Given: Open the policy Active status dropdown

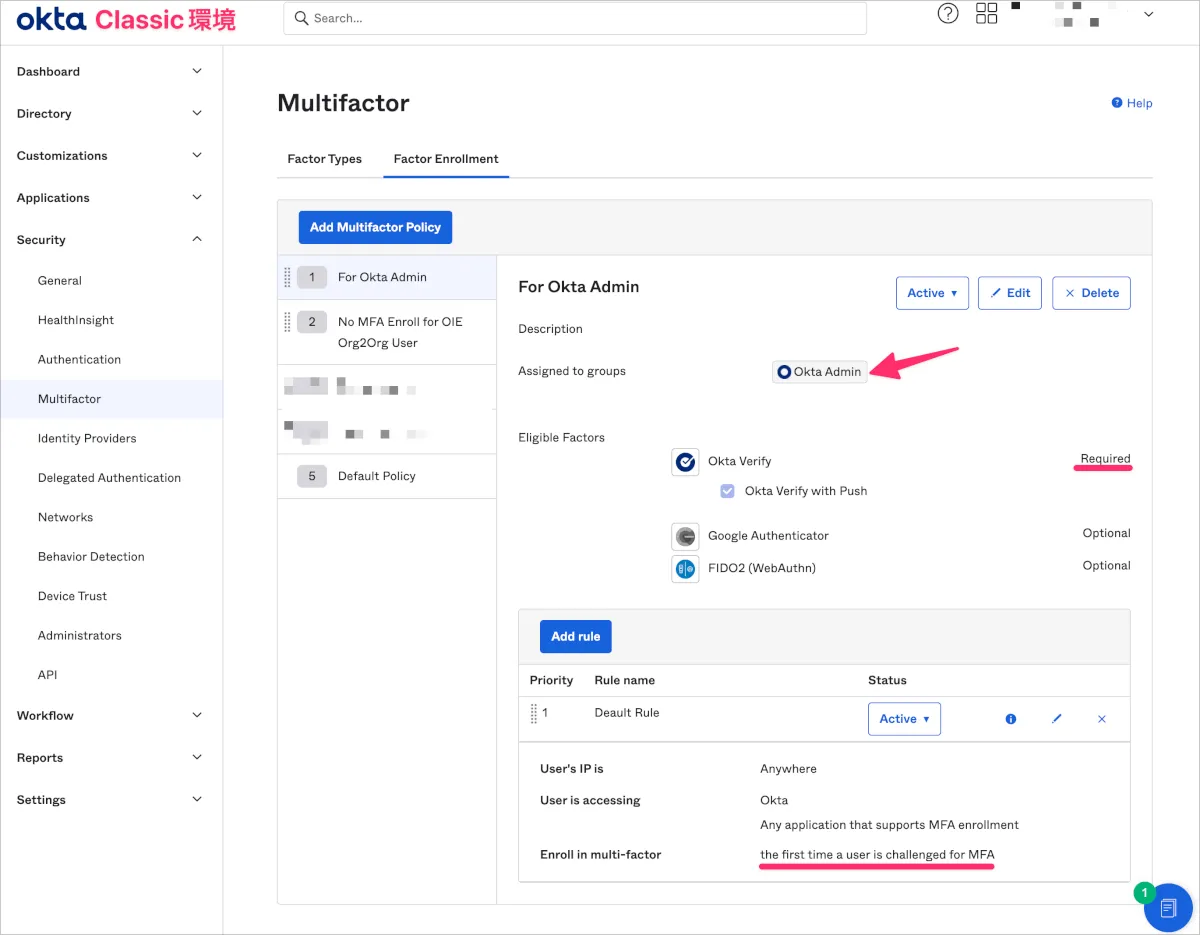Looking at the screenshot, I should pyautogui.click(x=932, y=293).
